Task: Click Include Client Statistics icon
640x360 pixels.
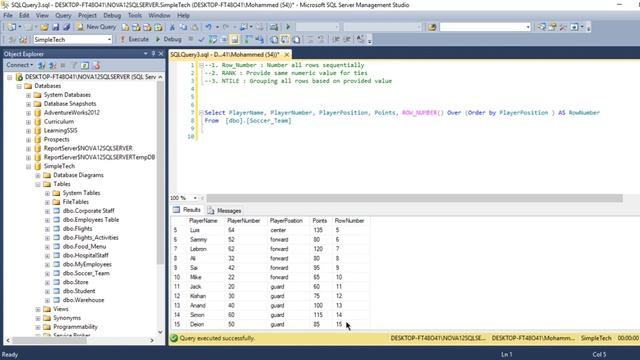Action: point(259,40)
